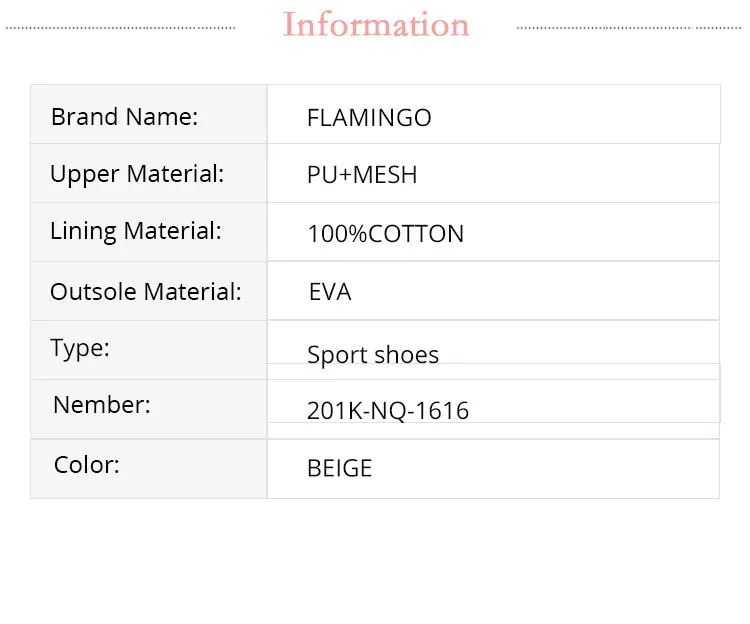The image size is (750, 624).
Task: Select the Nember label cell
Action: point(149,409)
